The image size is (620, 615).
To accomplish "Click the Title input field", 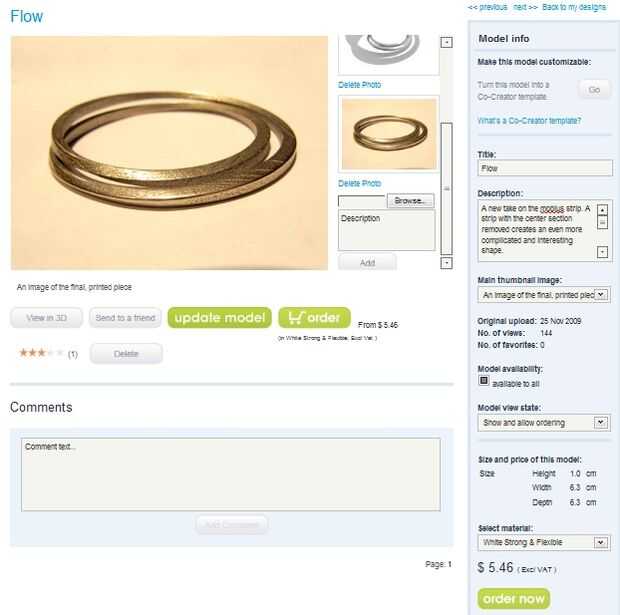I will click(x=545, y=168).
